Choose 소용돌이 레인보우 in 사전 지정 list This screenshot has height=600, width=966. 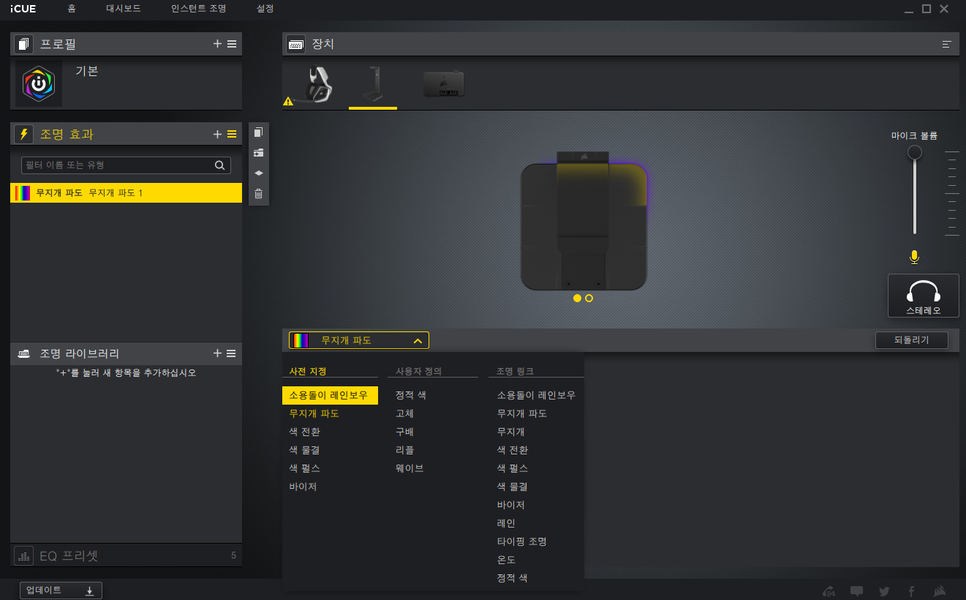[330, 395]
